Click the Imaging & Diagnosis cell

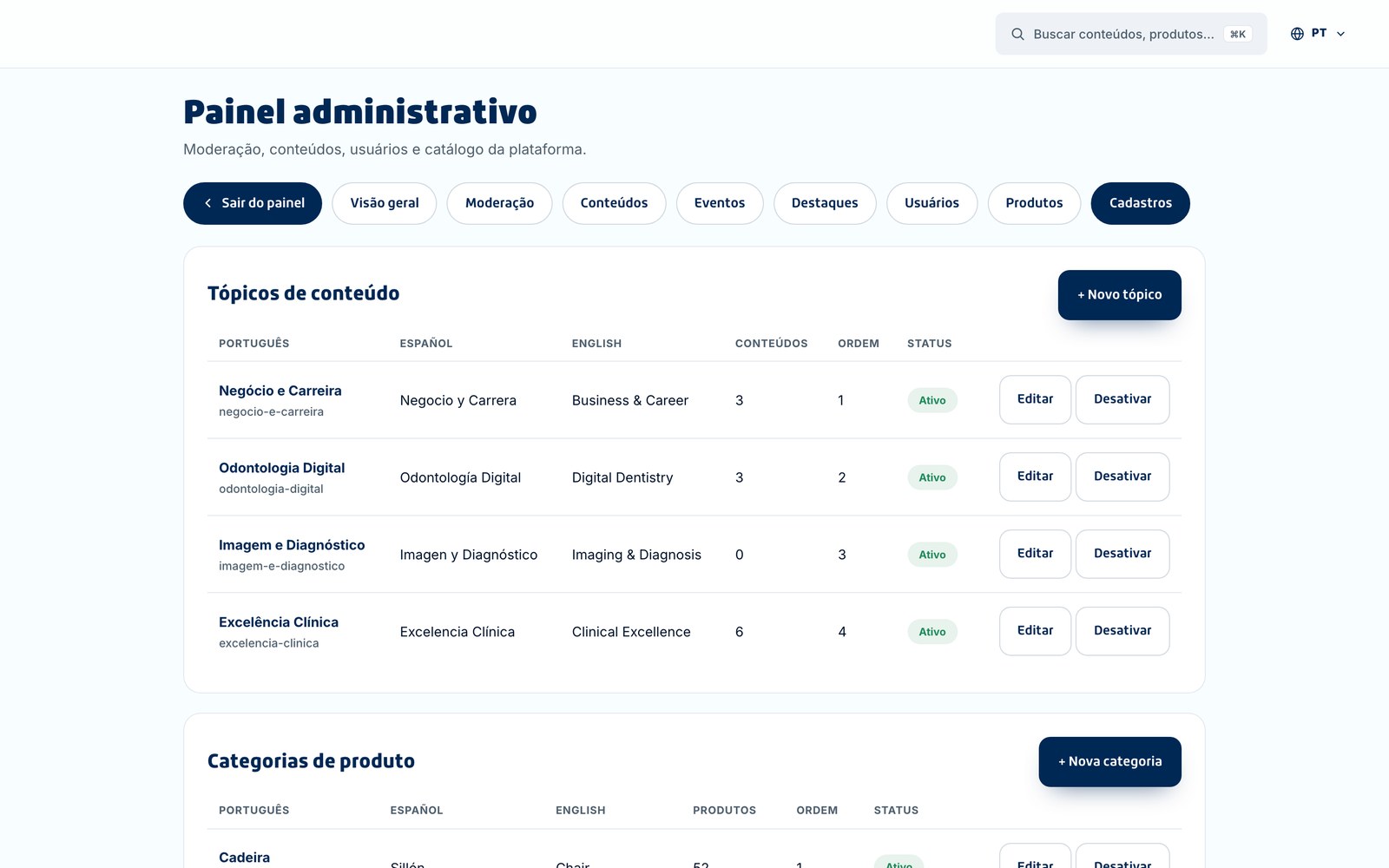tap(636, 555)
